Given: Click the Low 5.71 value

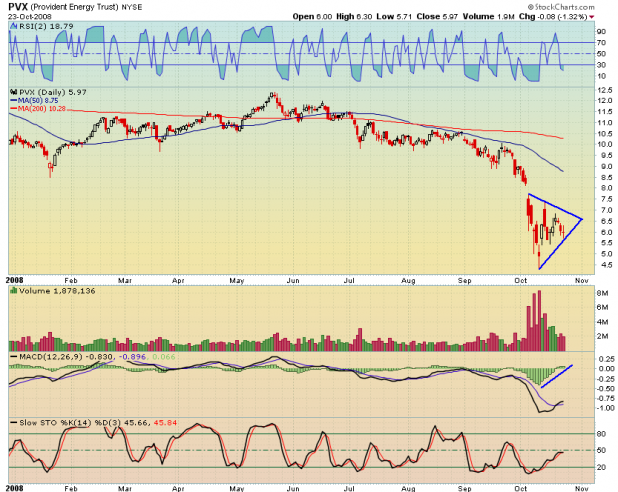Looking at the screenshot, I should coord(394,17).
